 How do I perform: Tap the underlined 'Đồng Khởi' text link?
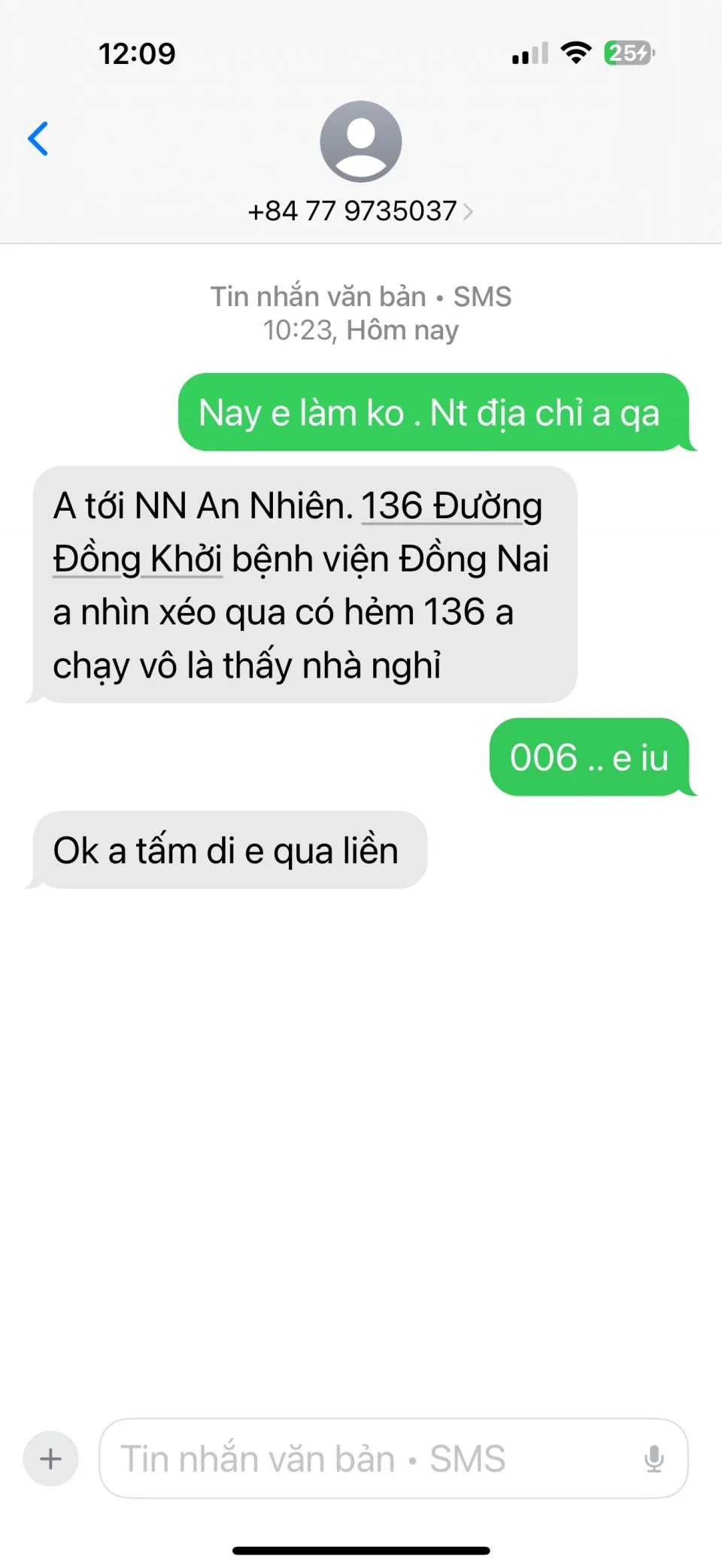(138, 559)
